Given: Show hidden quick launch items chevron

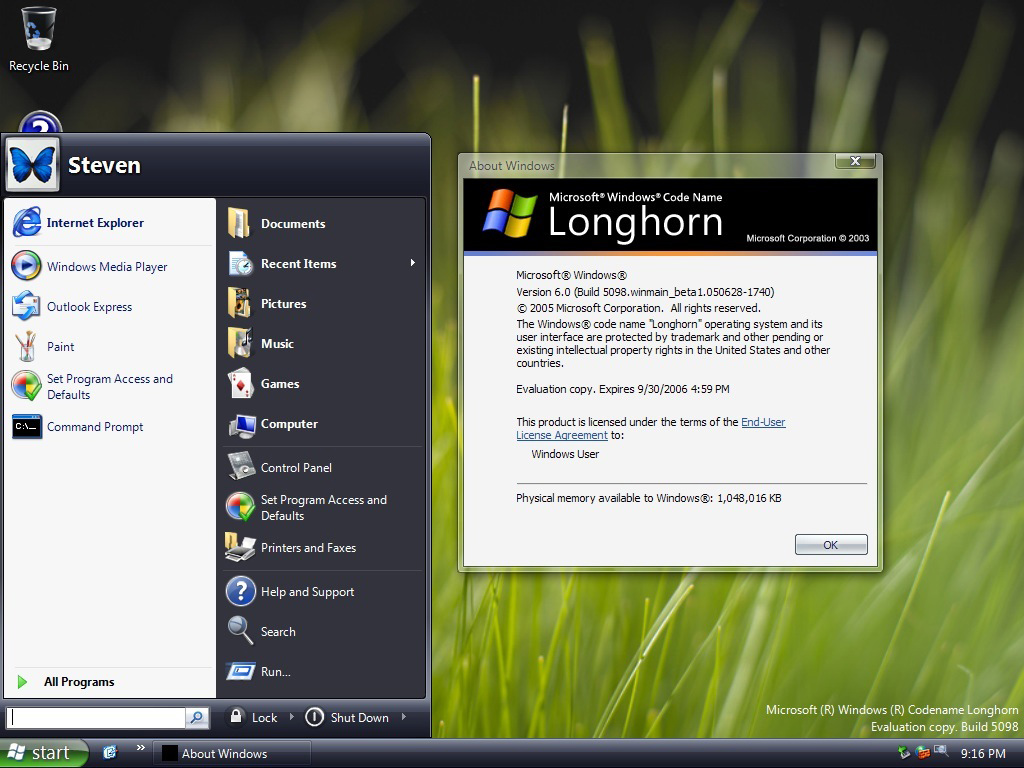Looking at the screenshot, I should 140,748.
